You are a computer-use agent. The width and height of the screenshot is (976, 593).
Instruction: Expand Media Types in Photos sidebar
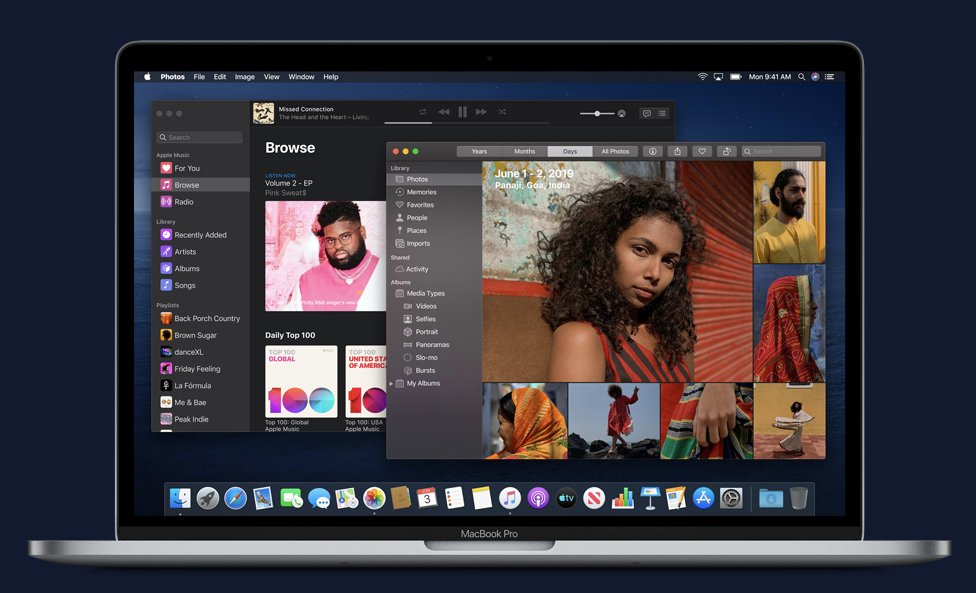(x=425, y=293)
